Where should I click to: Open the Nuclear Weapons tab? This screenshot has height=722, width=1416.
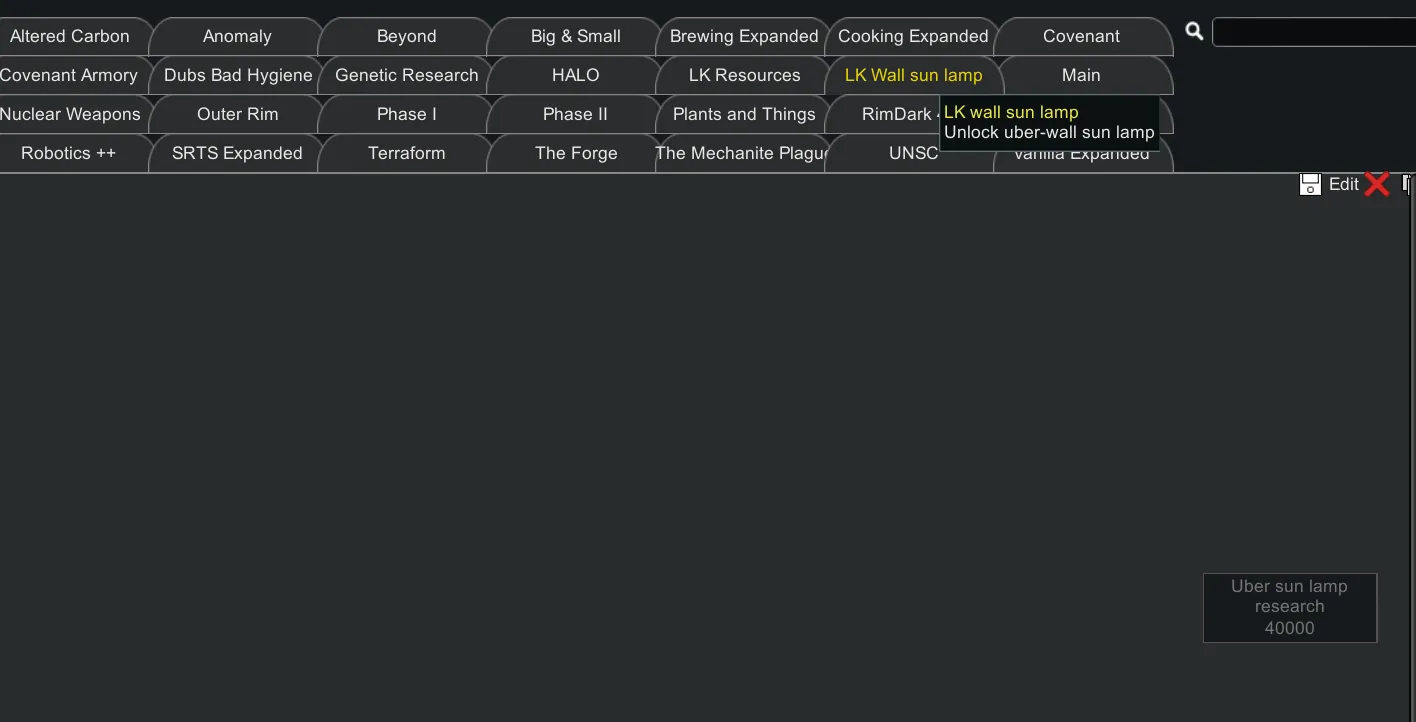pos(70,115)
